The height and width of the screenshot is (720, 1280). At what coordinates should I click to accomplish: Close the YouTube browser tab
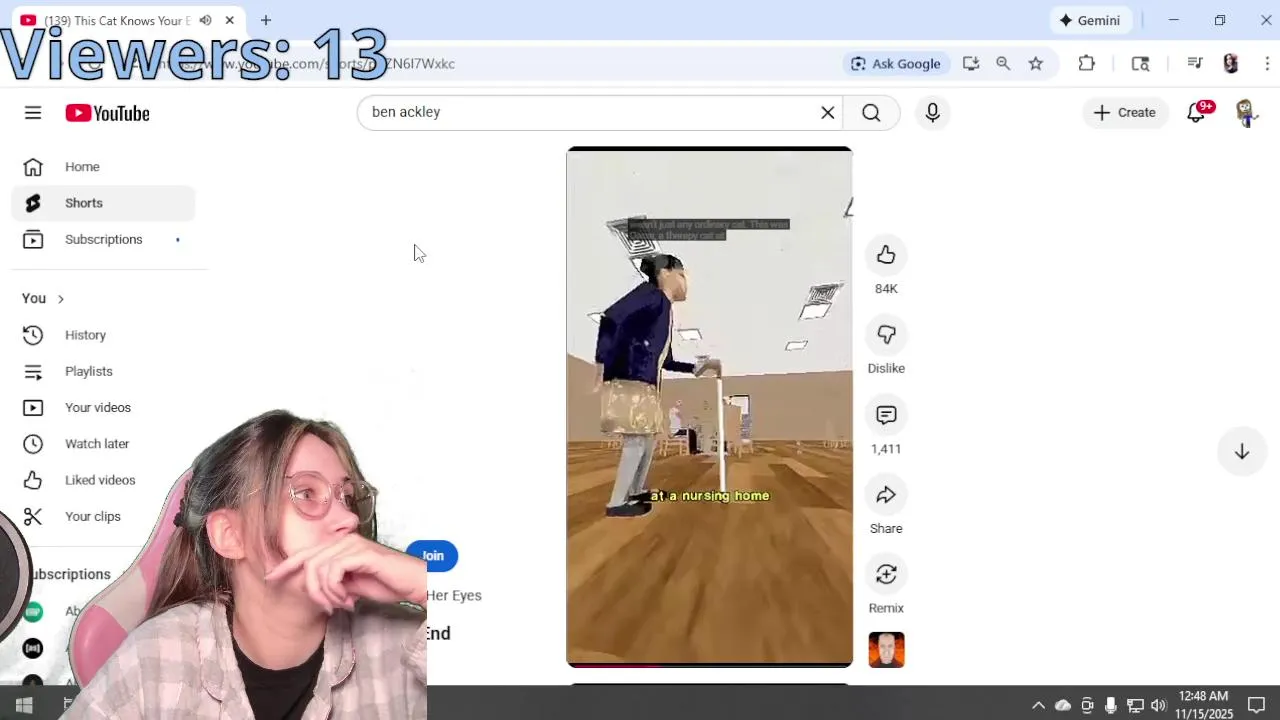pyautogui.click(x=230, y=20)
